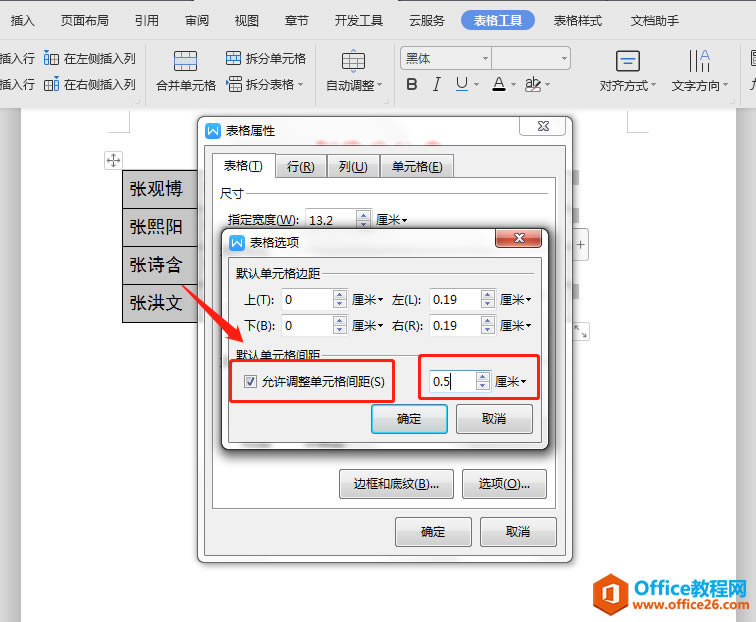Toggle Italic formatting
The height and width of the screenshot is (622, 756).
[436, 84]
